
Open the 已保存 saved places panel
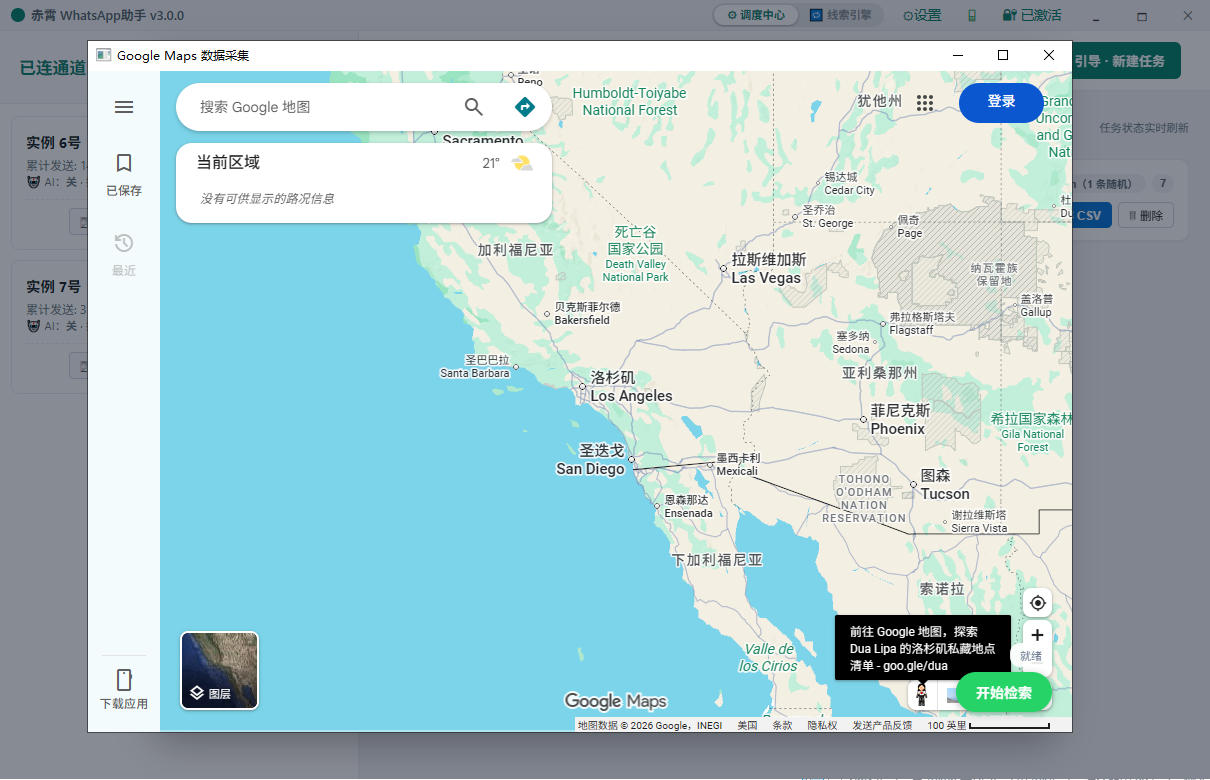(124, 174)
